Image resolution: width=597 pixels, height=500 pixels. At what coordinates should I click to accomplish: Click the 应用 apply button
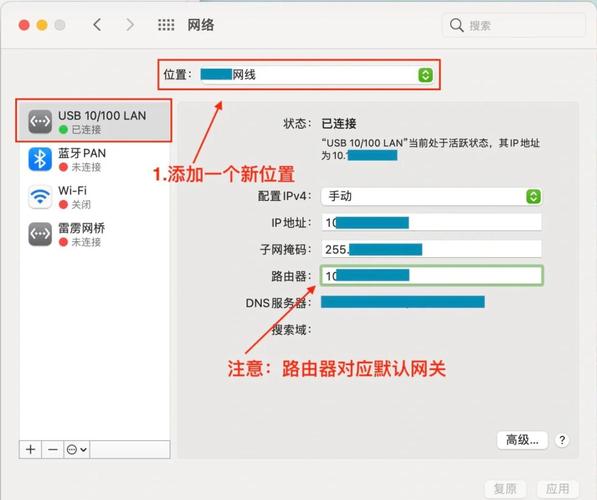(x=557, y=488)
